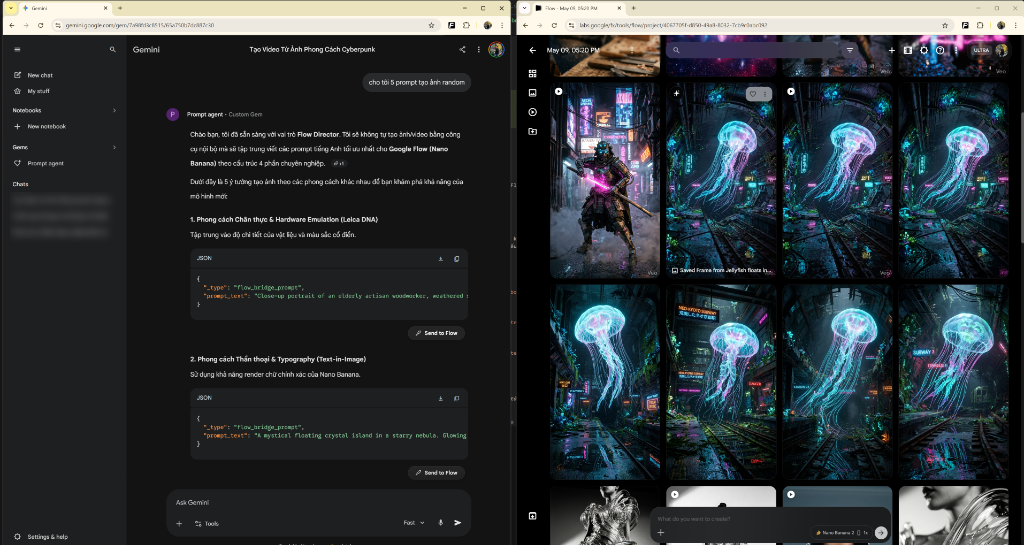Click Send to Flow under first prompt
1024x545 pixels.
(436, 333)
